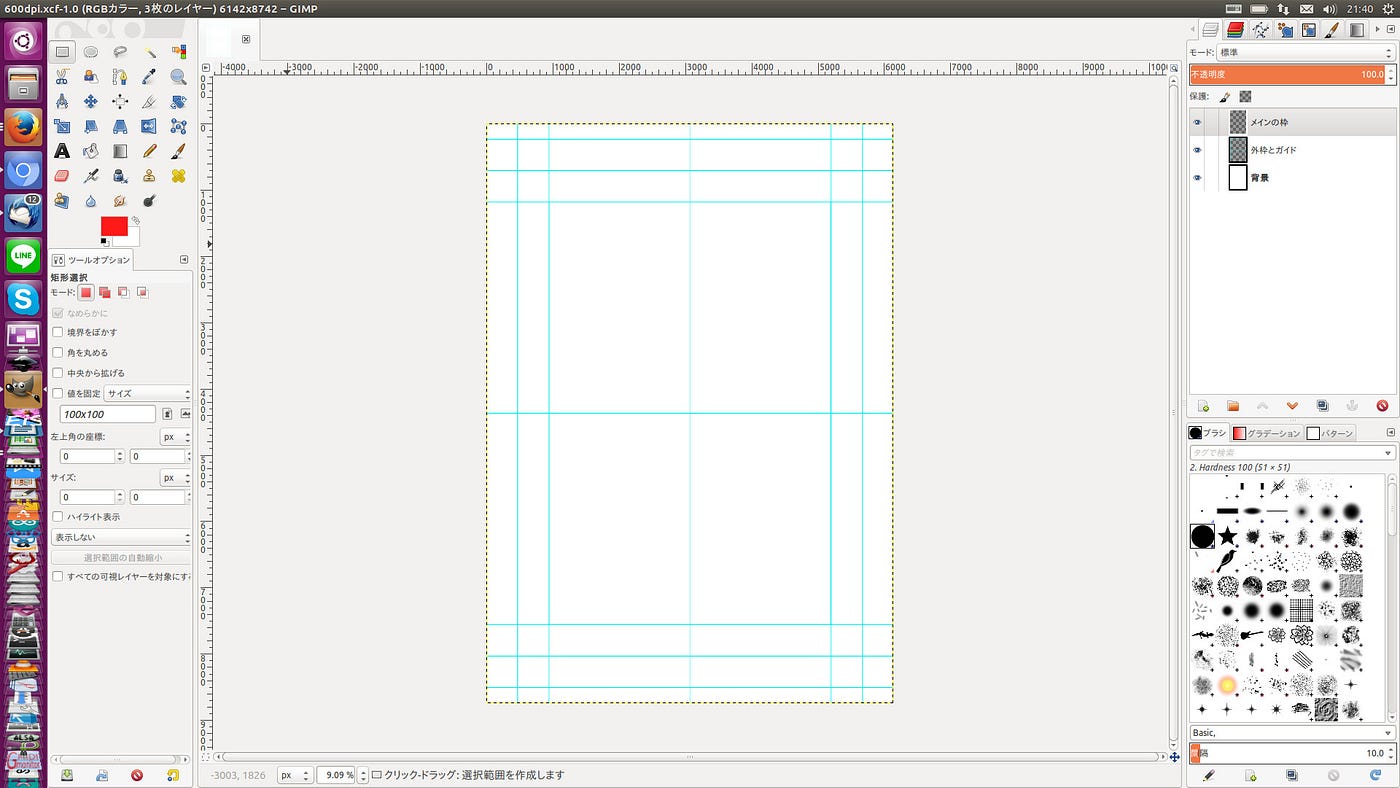
Task: Select the Text tool in toolbox
Action: (x=62, y=151)
